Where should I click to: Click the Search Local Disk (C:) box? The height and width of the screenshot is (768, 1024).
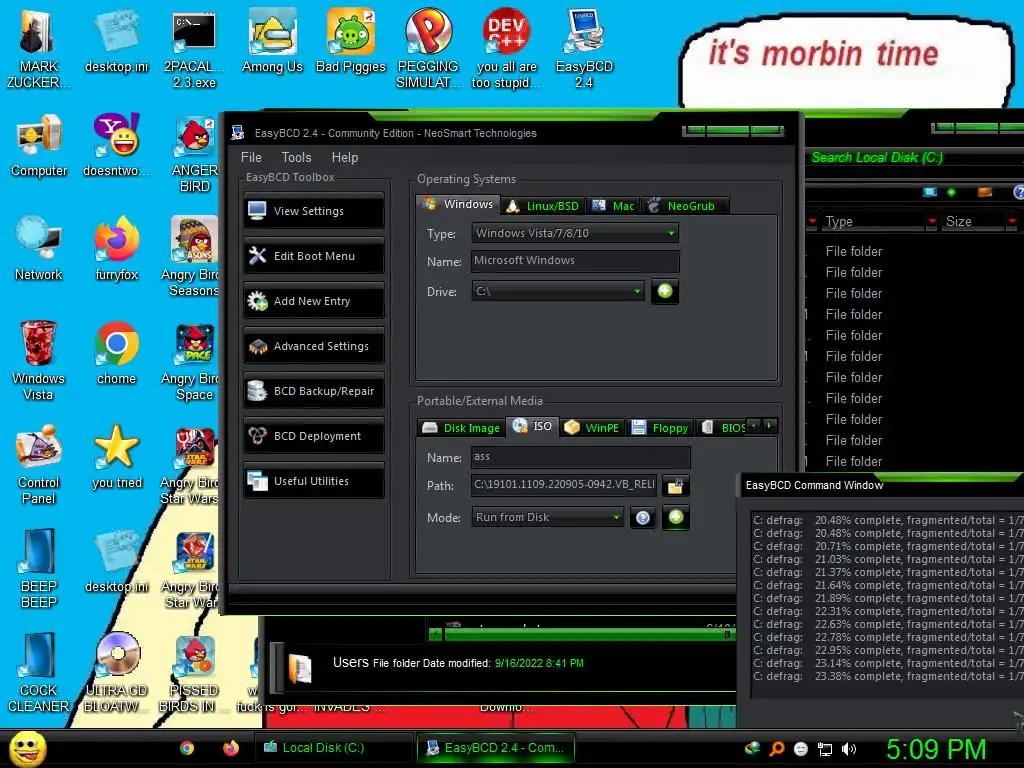click(x=914, y=157)
